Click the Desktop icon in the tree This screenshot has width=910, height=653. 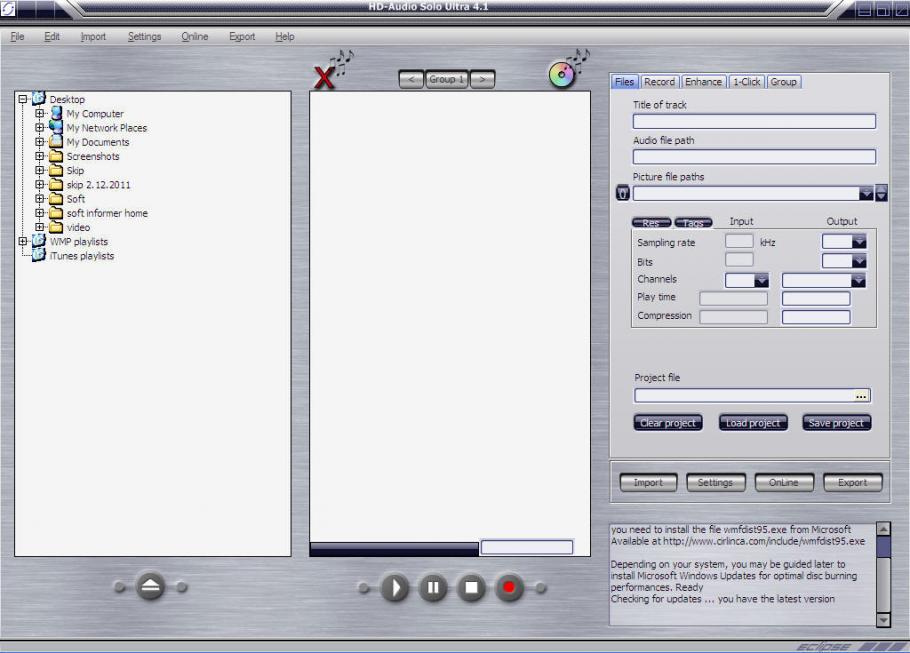click(x=39, y=99)
